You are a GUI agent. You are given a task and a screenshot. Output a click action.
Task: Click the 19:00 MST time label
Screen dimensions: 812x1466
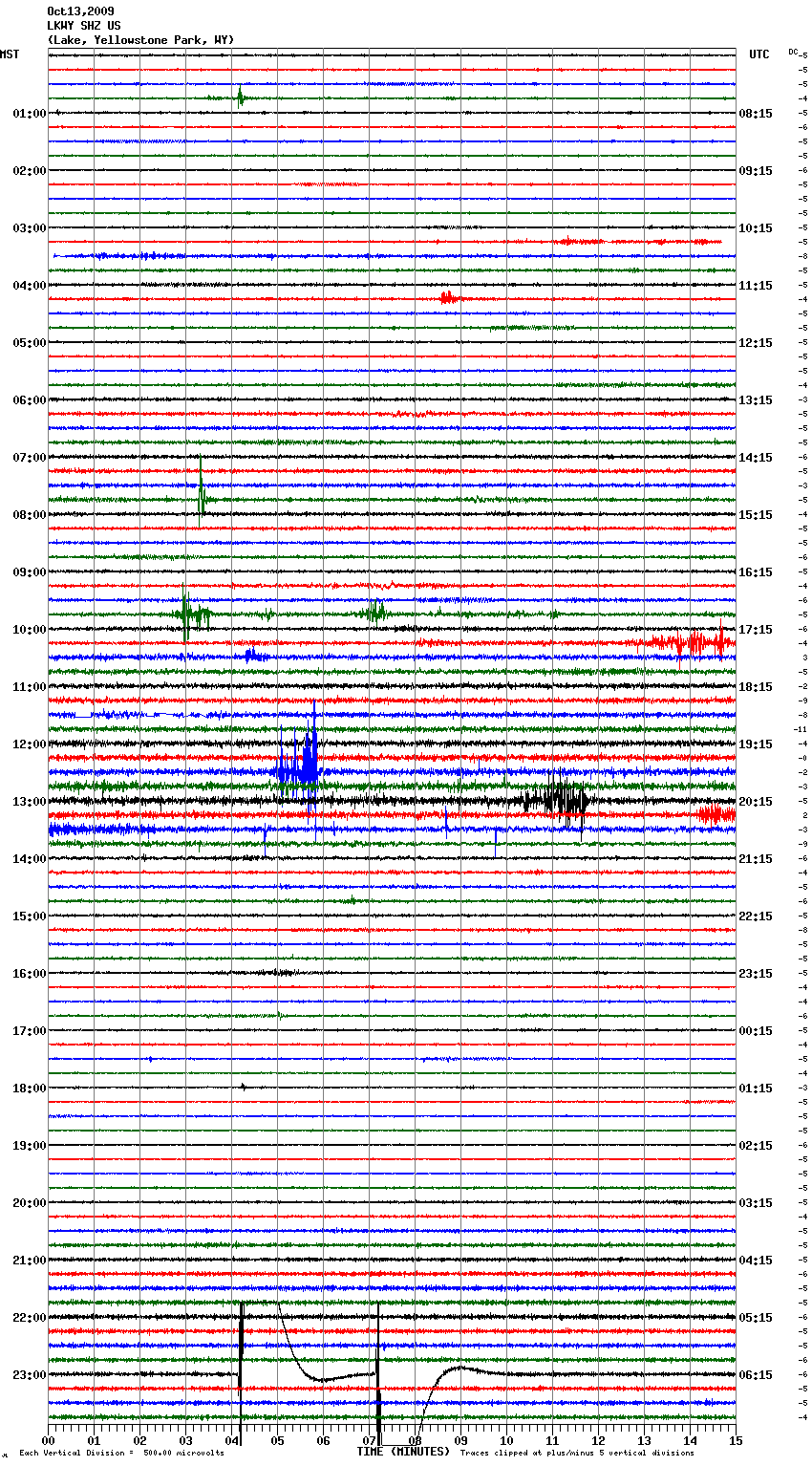(x=29, y=1146)
